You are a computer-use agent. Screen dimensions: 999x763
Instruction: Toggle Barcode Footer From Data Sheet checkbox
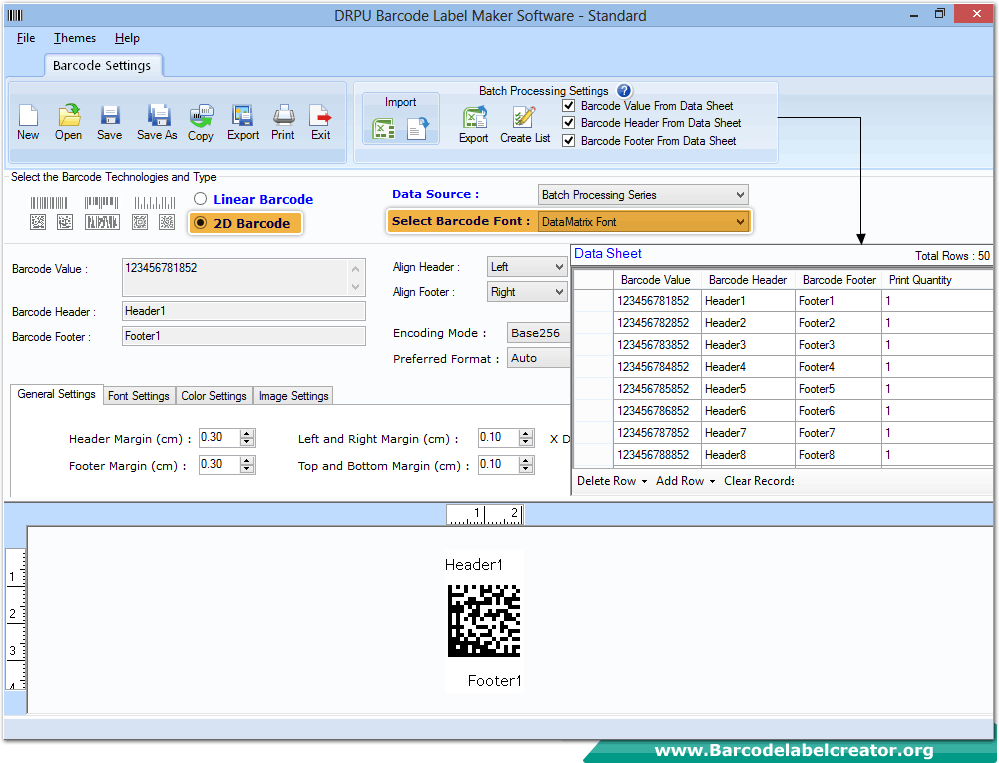(569, 141)
